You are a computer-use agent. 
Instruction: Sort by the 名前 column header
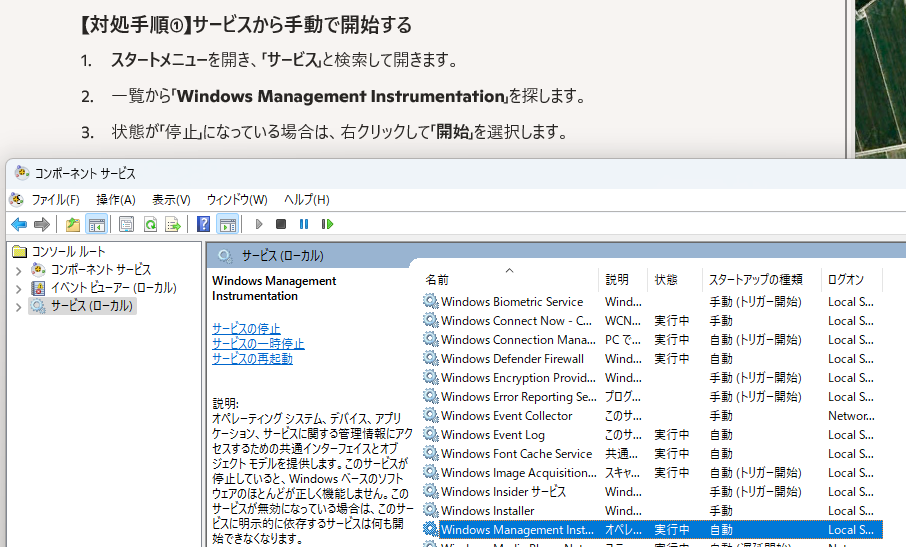click(510, 280)
